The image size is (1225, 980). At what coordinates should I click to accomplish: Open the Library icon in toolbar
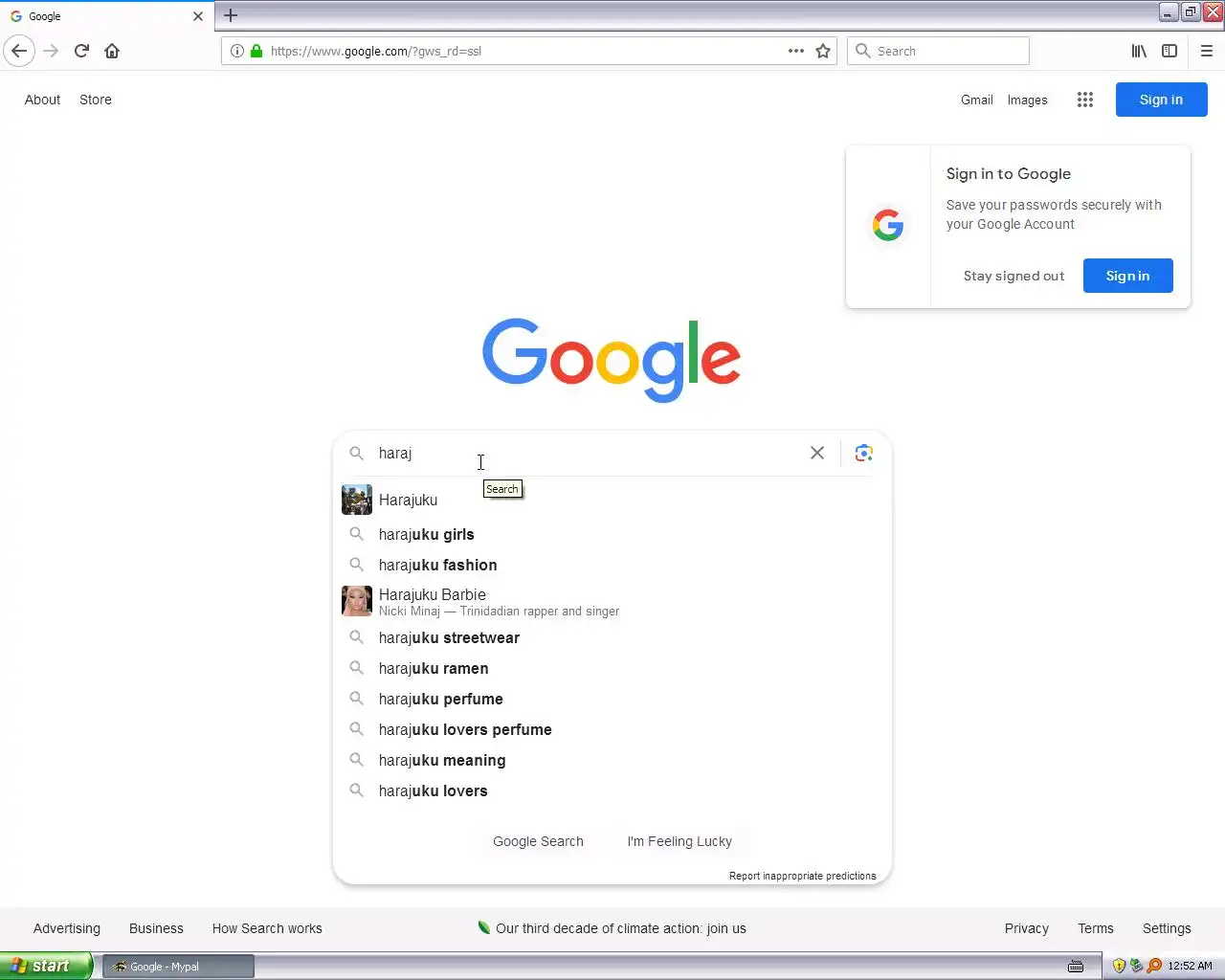(1139, 51)
